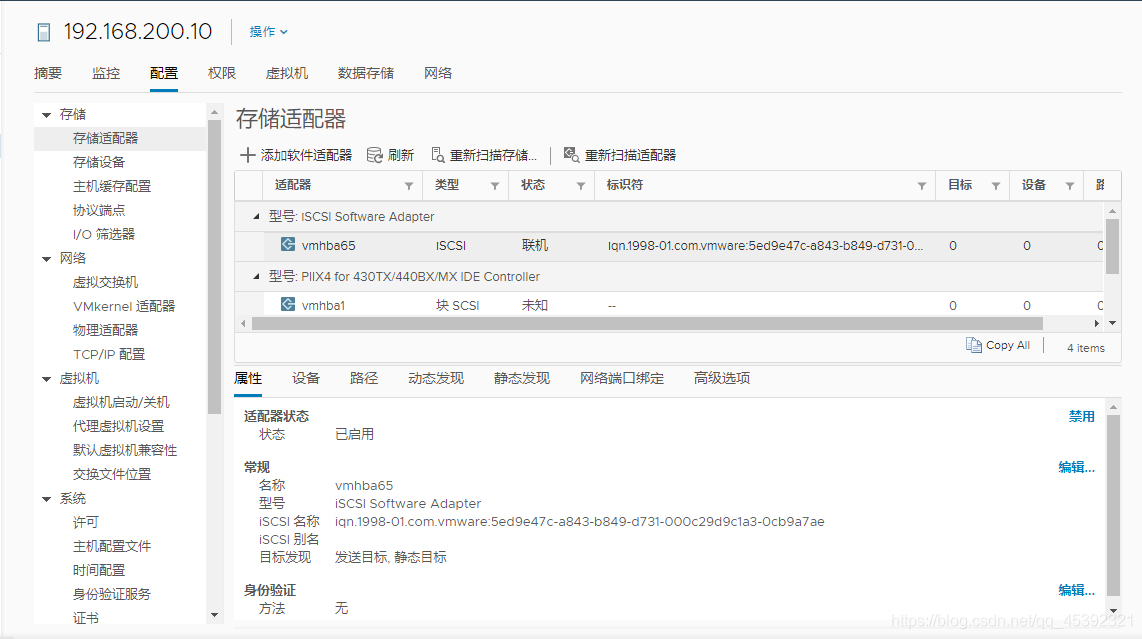Image resolution: width=1142 pixels, height=639 pixels.
Task: Click the adapter table vertical scrollbar
Action: (1112, 246)
